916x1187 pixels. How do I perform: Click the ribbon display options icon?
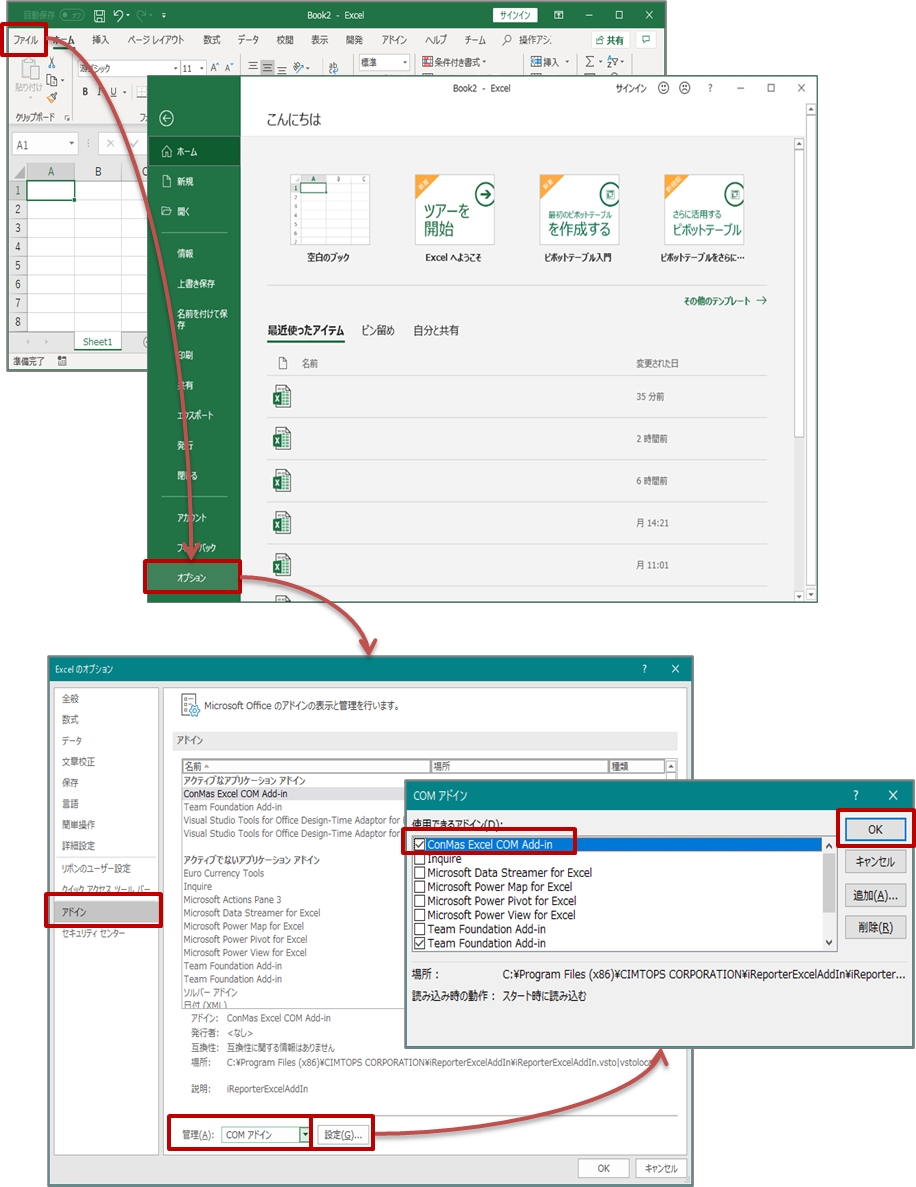pyautogui.click(x=558, y=16)
